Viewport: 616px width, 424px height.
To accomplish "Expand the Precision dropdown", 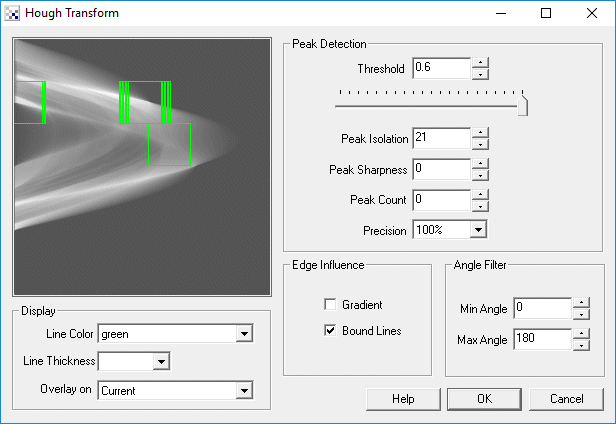I will click(478, 230).
